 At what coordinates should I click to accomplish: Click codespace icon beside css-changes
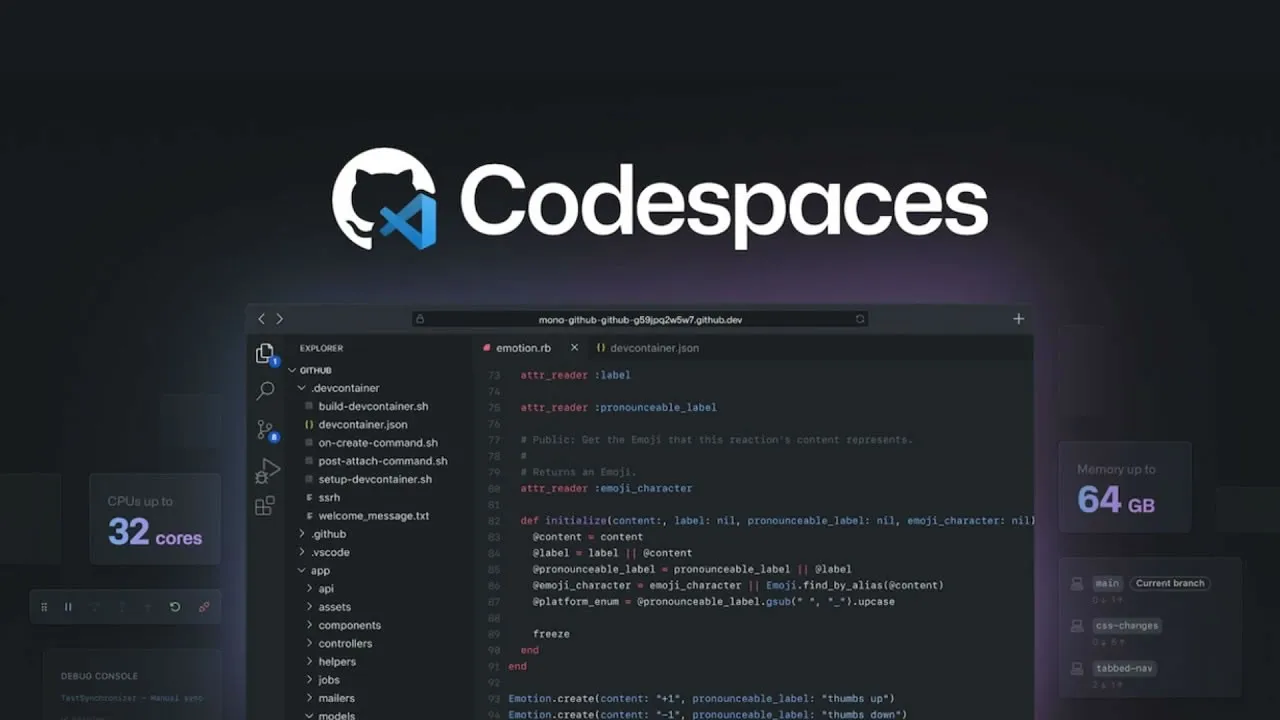tap(1077, 626)
